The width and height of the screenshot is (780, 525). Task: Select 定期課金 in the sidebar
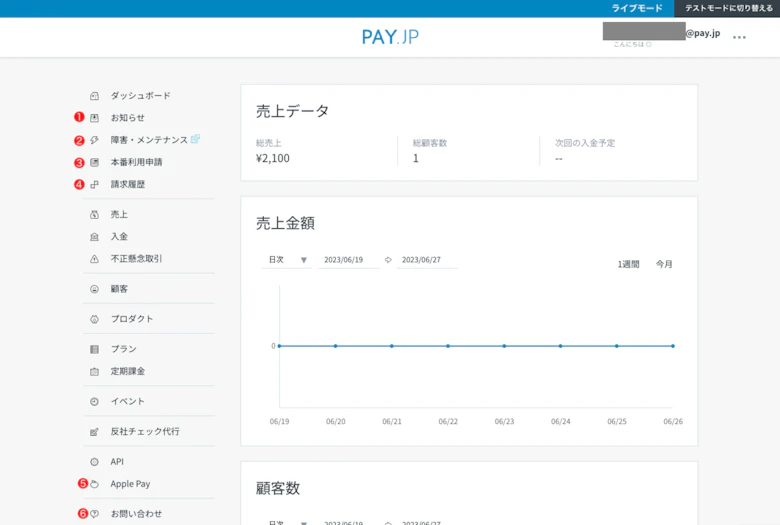127,371
